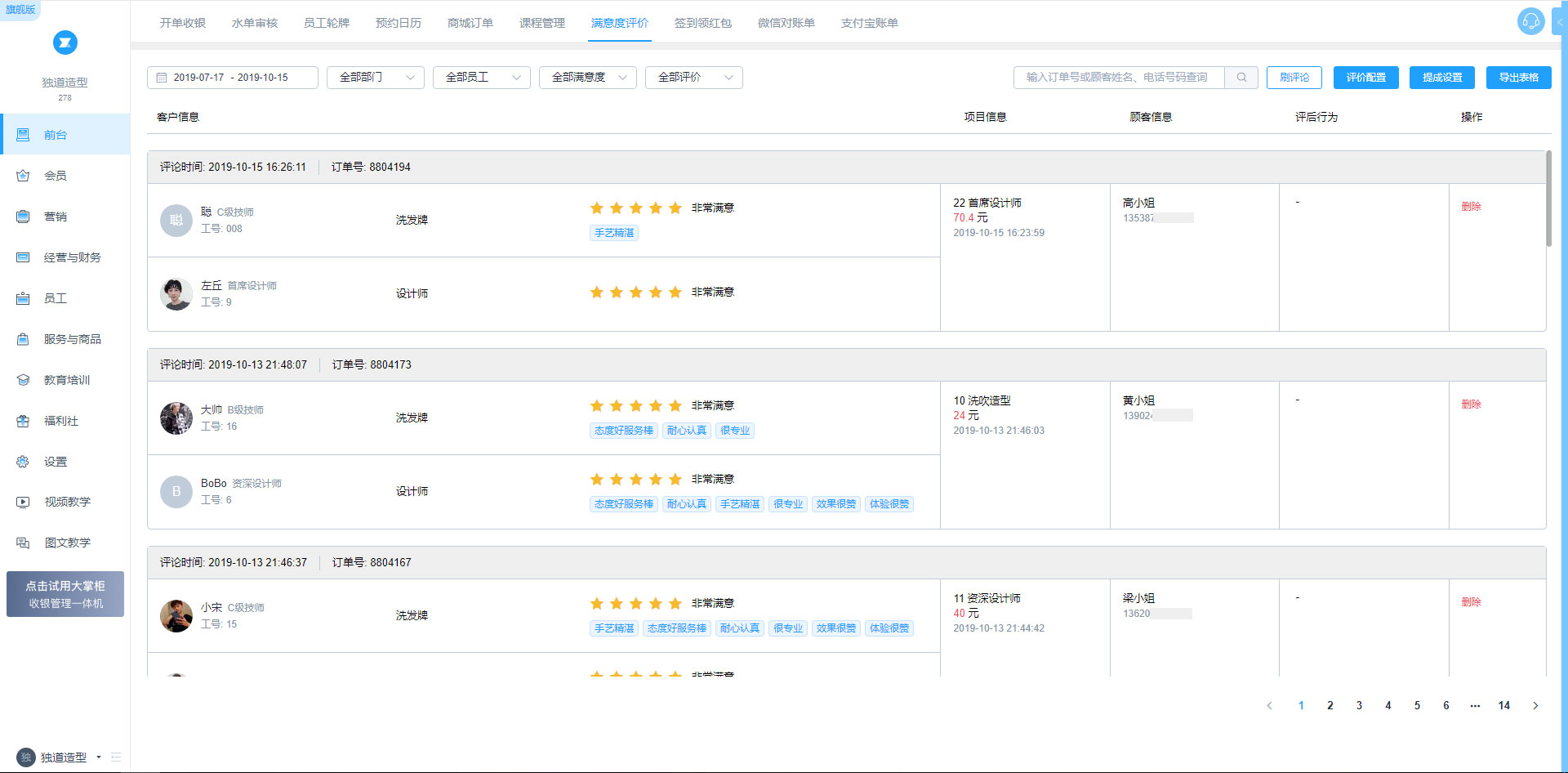Open the 营销 sidebar icon
This screenshot has width=1568, height=773.
pos(23,217)
